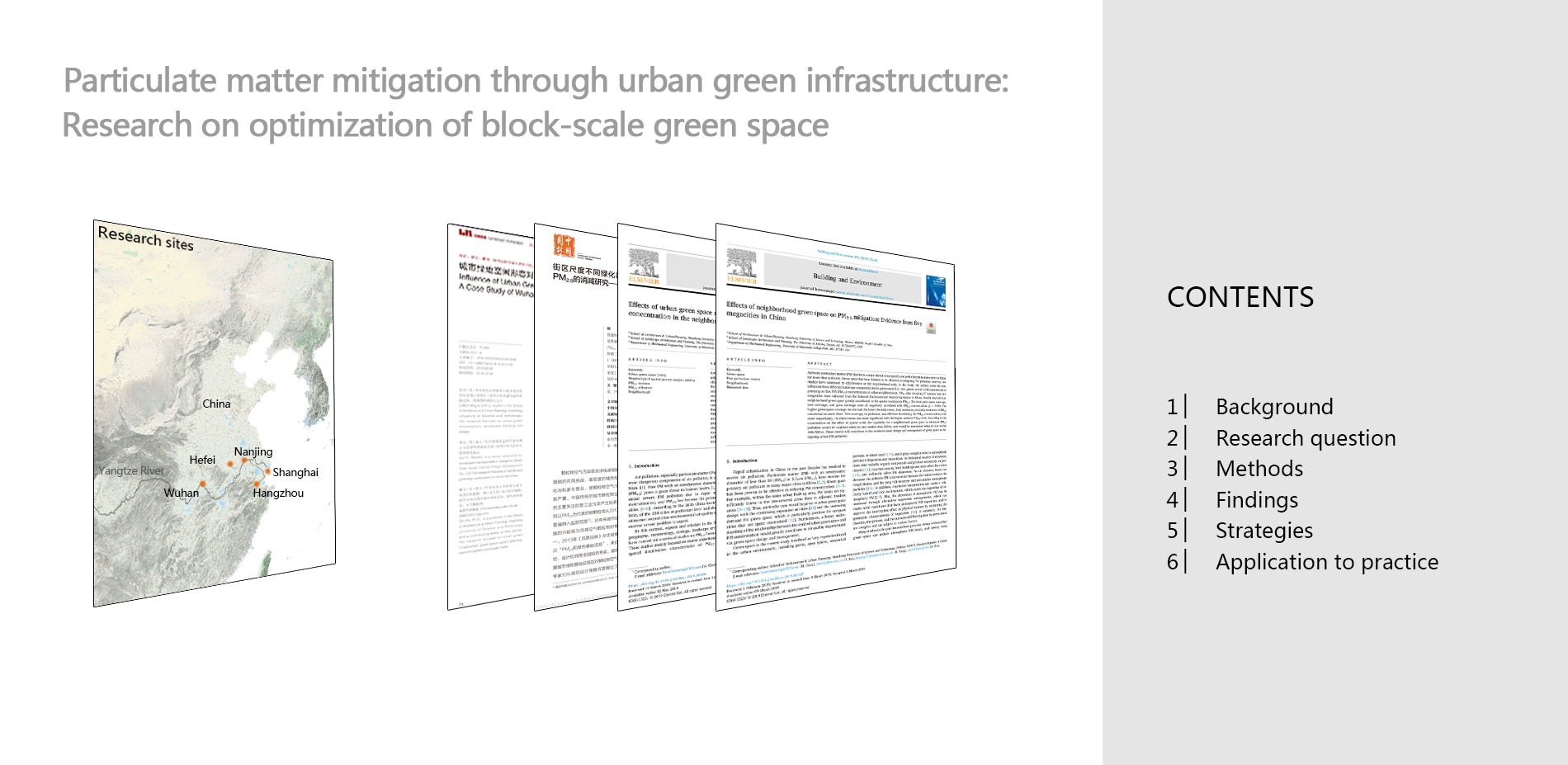Click the orange Wuhan marker on the map
1568x765 pixels.
click(x=202, y=484)
